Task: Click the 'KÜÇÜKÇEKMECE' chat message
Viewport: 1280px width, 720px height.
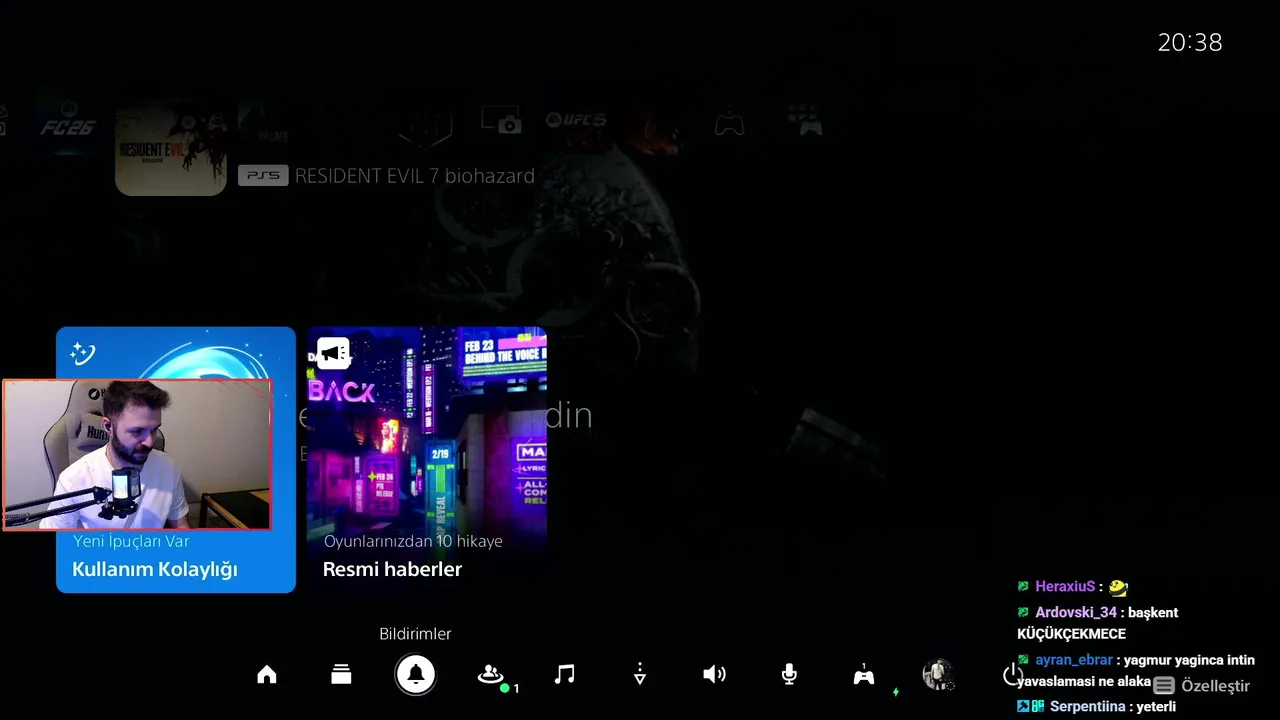Action: (x=1071, y=634)
